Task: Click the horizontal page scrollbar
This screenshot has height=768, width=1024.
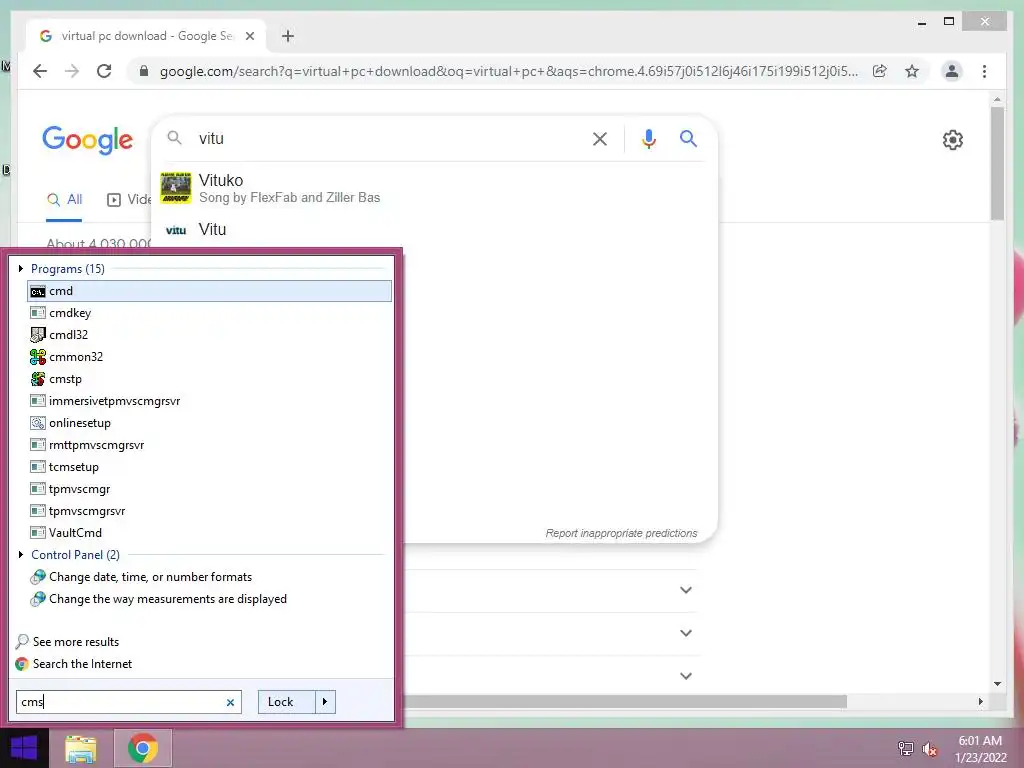Action: pyautogui.click(x=624, y=701)
